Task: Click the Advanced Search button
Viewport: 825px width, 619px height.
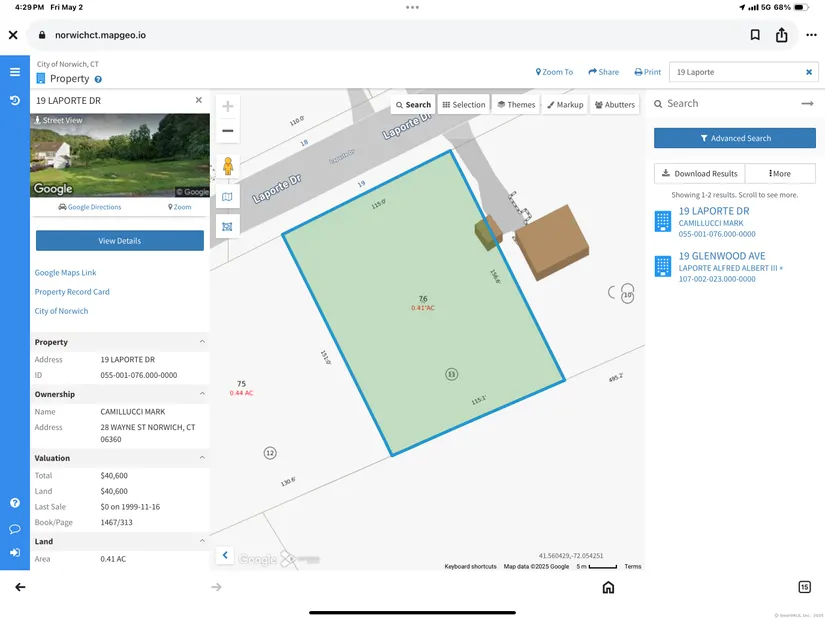Action: coord(735,138)
